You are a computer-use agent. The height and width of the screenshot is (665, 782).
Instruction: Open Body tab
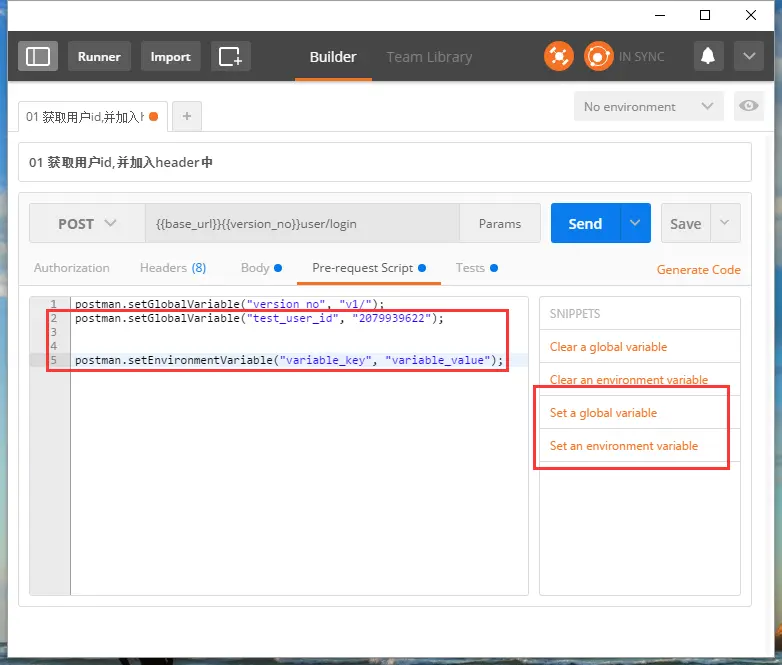coord(261,268)
